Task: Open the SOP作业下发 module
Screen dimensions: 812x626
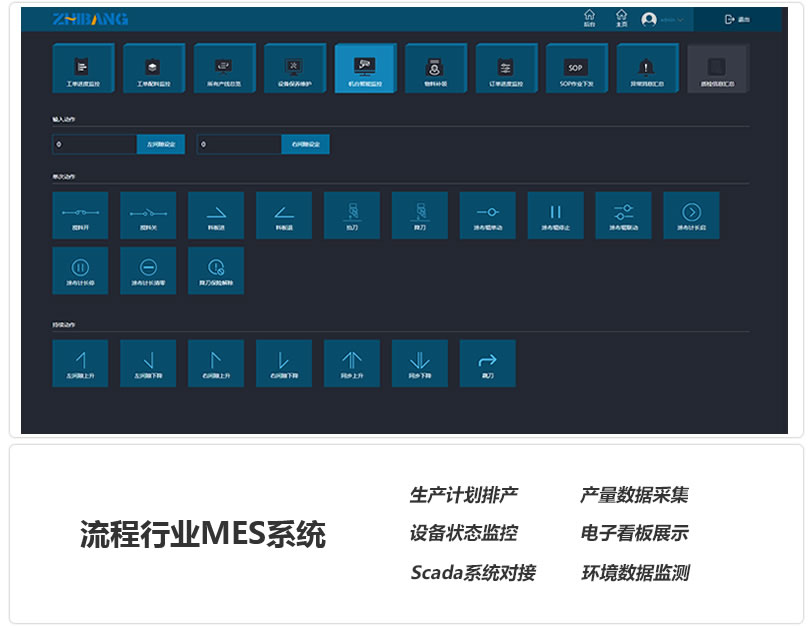Action: (575, 68)
